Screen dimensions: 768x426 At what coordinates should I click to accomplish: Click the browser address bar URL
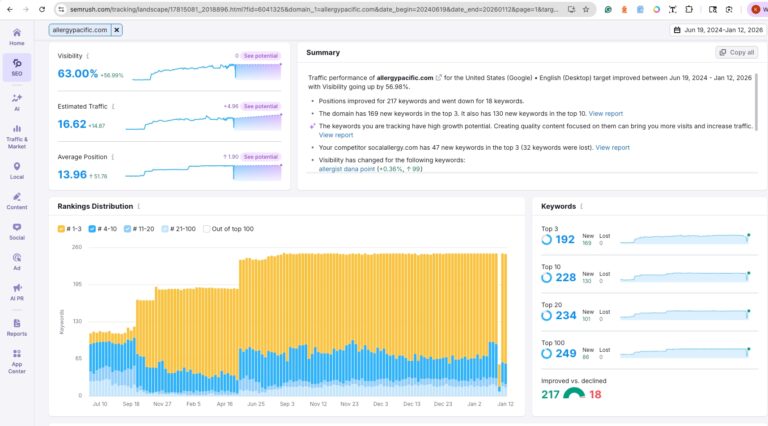(313, 9)
